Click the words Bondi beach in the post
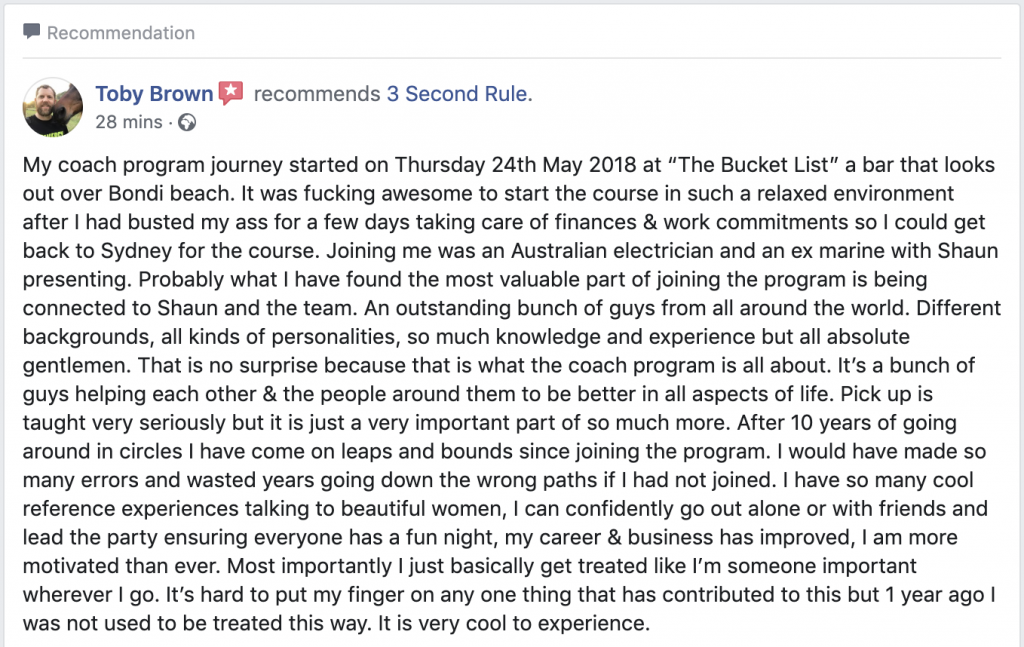1024x647 pixels. point(170,193)
